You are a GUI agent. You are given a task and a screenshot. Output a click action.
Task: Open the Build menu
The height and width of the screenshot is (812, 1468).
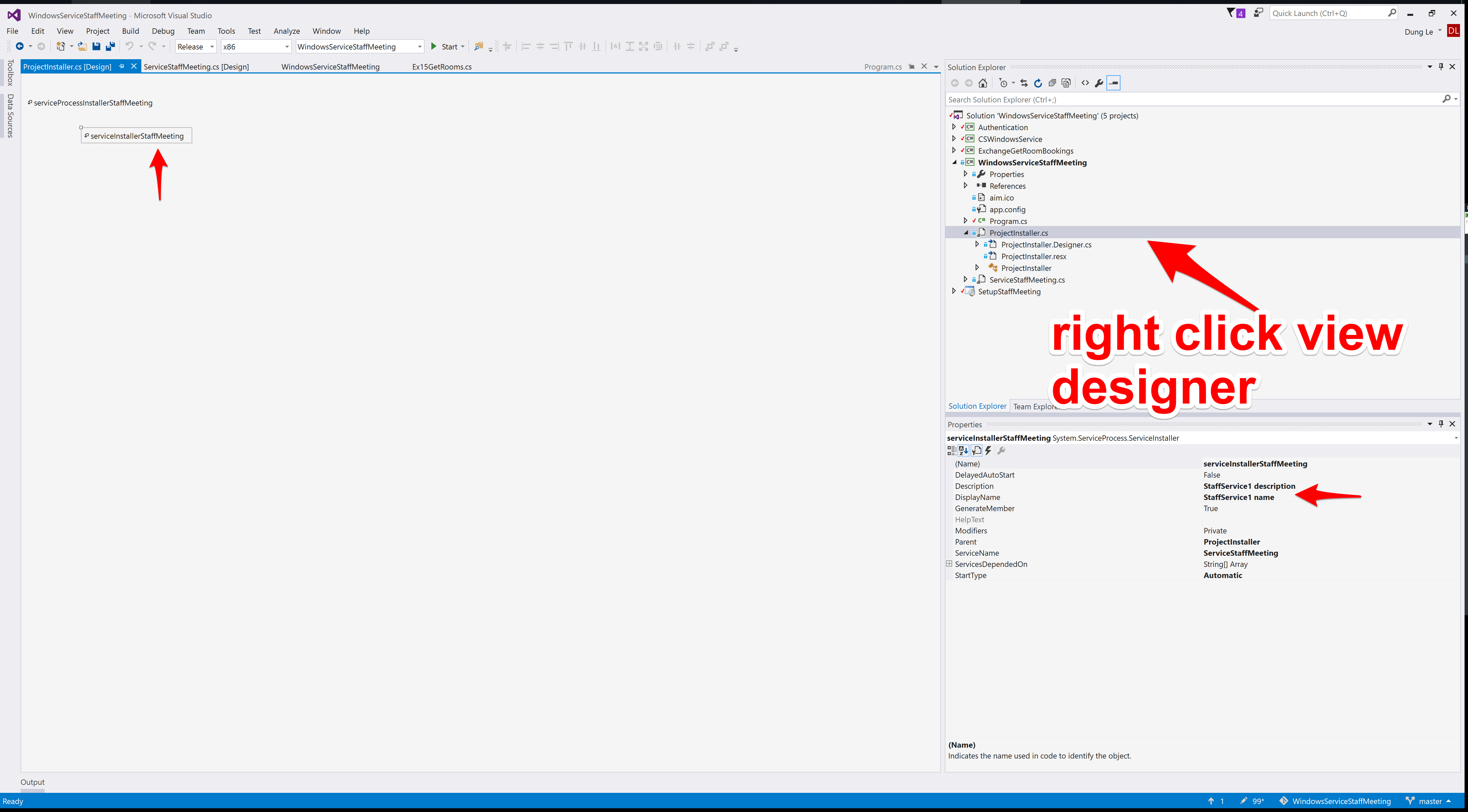[x=130, y=31]
